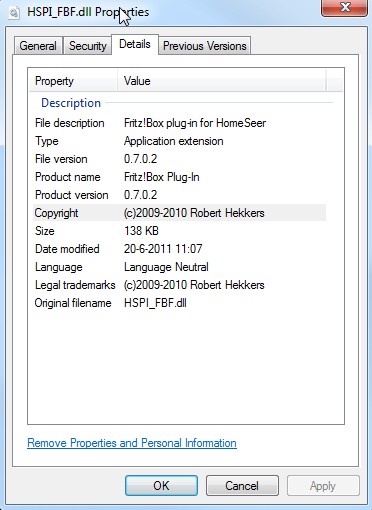
Task: Close the Properties dialog with X
Action: (x=345, y=7)
